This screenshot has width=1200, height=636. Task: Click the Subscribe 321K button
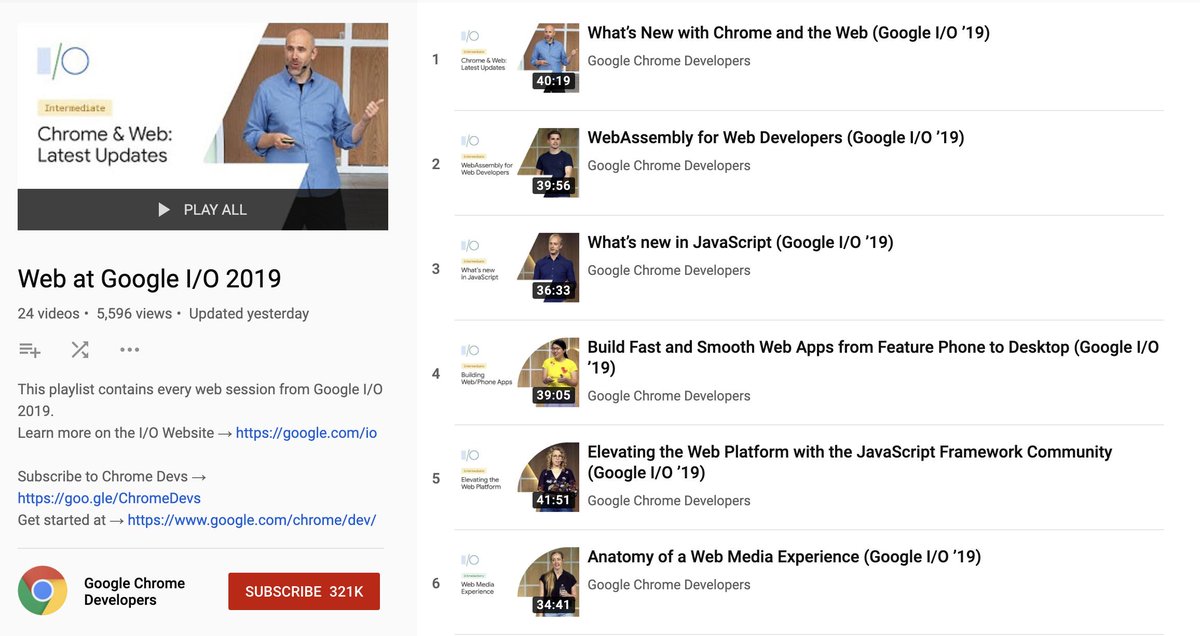(x=304, y=591)
